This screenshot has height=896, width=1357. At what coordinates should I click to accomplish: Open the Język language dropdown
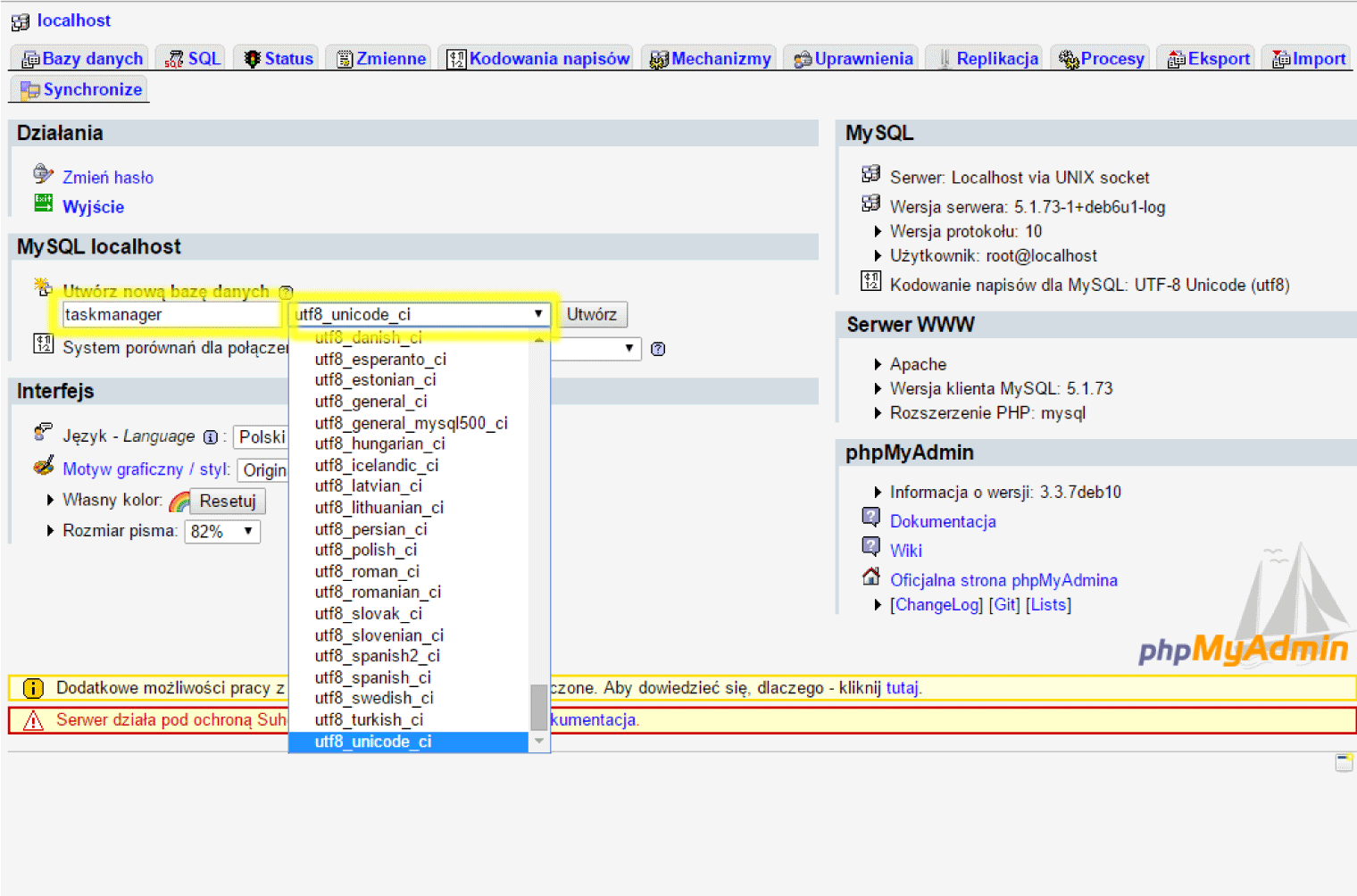(262, 437)
